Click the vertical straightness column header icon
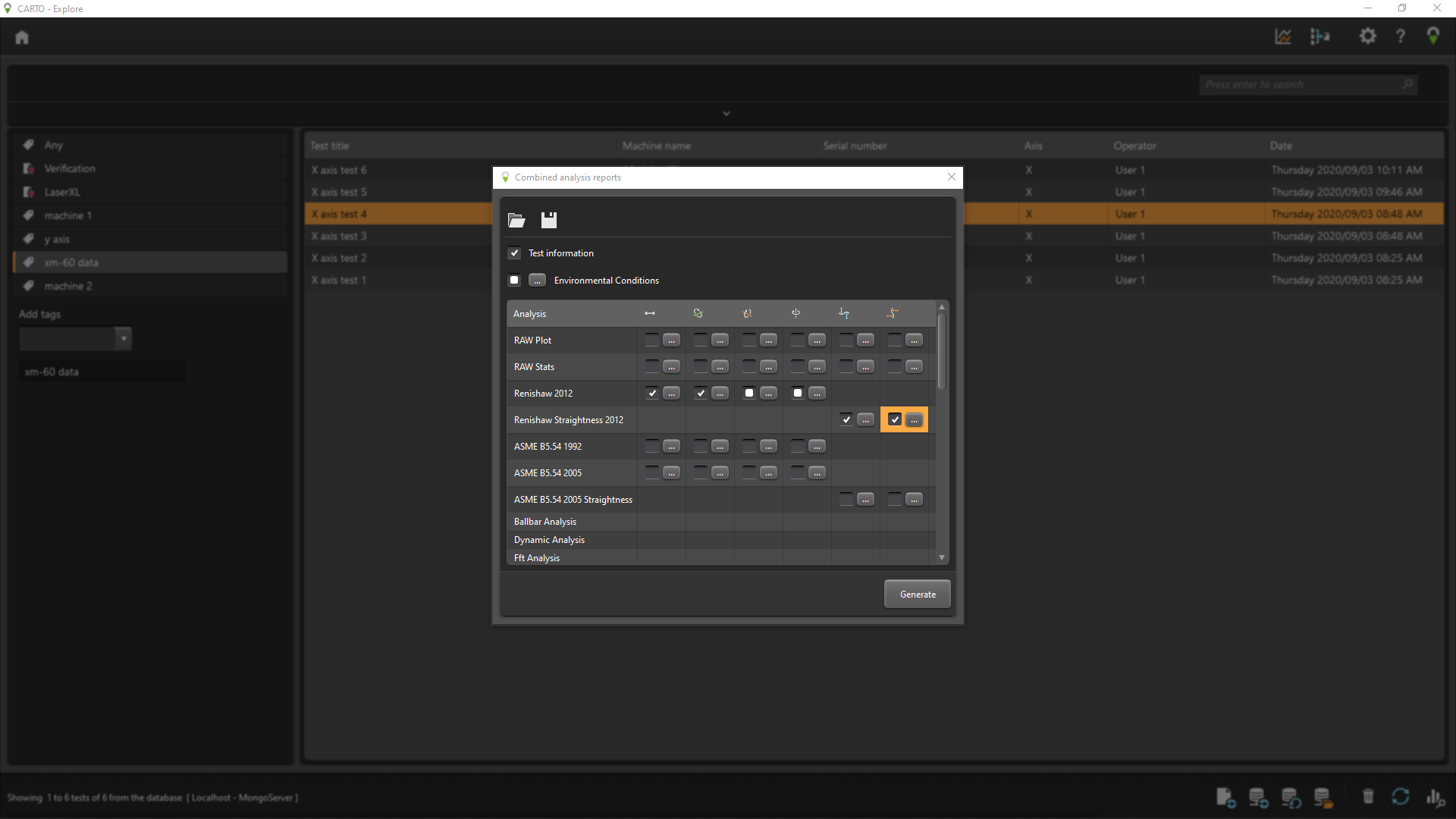 pyautogui.click(x=844, y=313)
